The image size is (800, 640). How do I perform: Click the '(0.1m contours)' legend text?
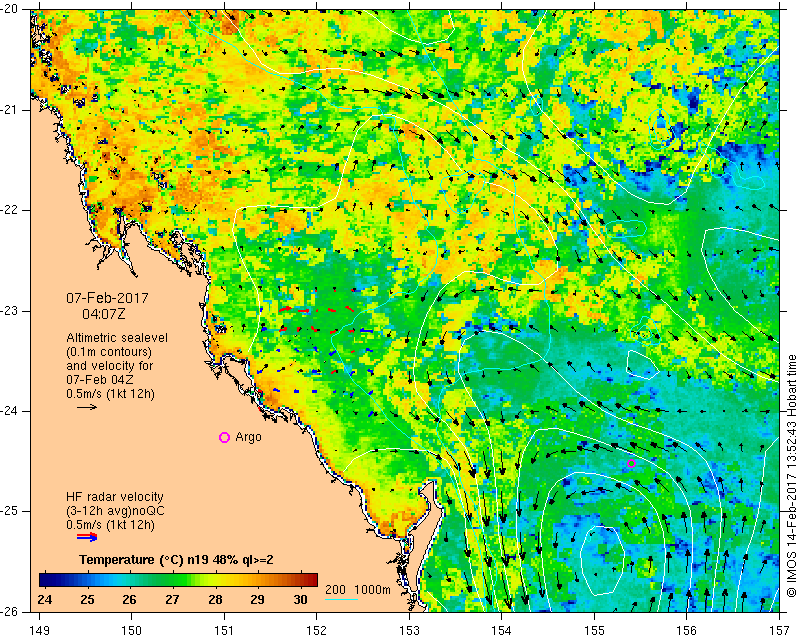(x=109, y=352)
